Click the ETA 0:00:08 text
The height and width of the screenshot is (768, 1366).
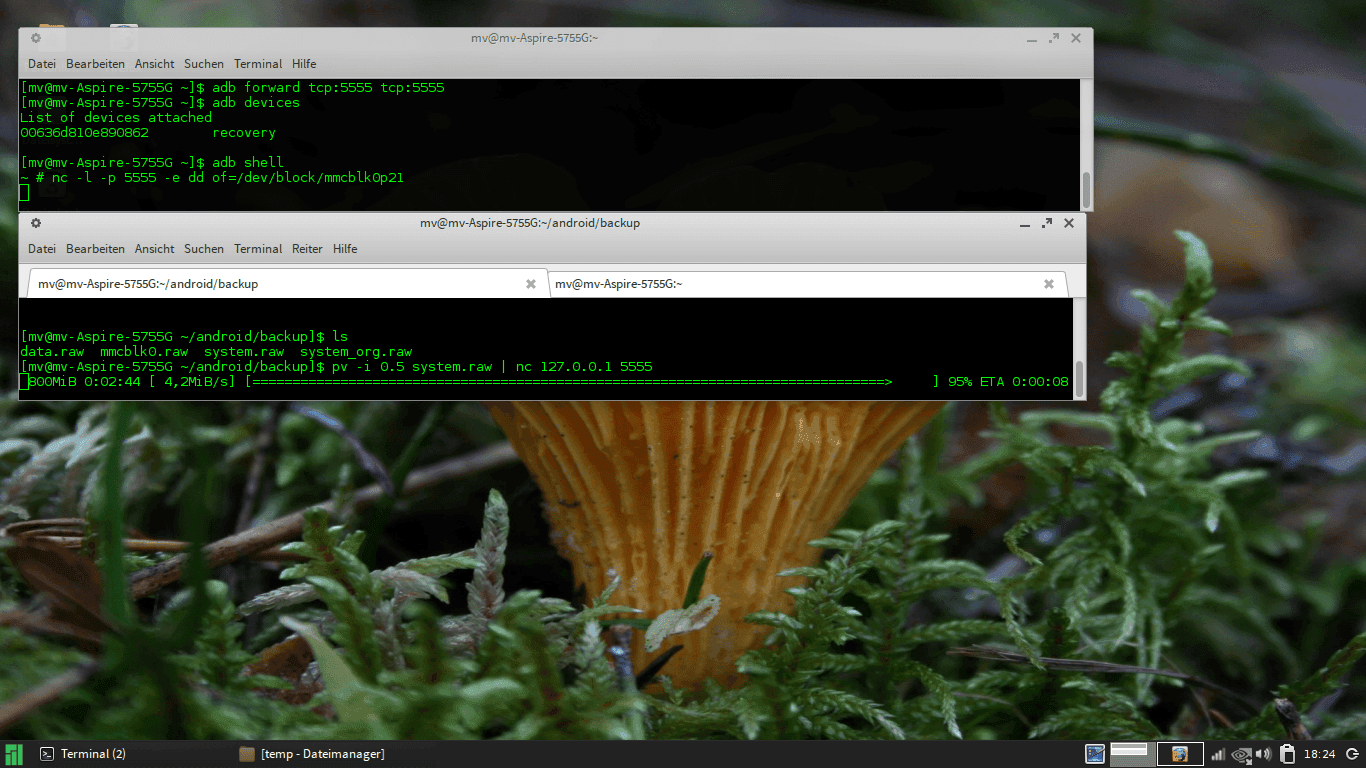click(1024, 382)
